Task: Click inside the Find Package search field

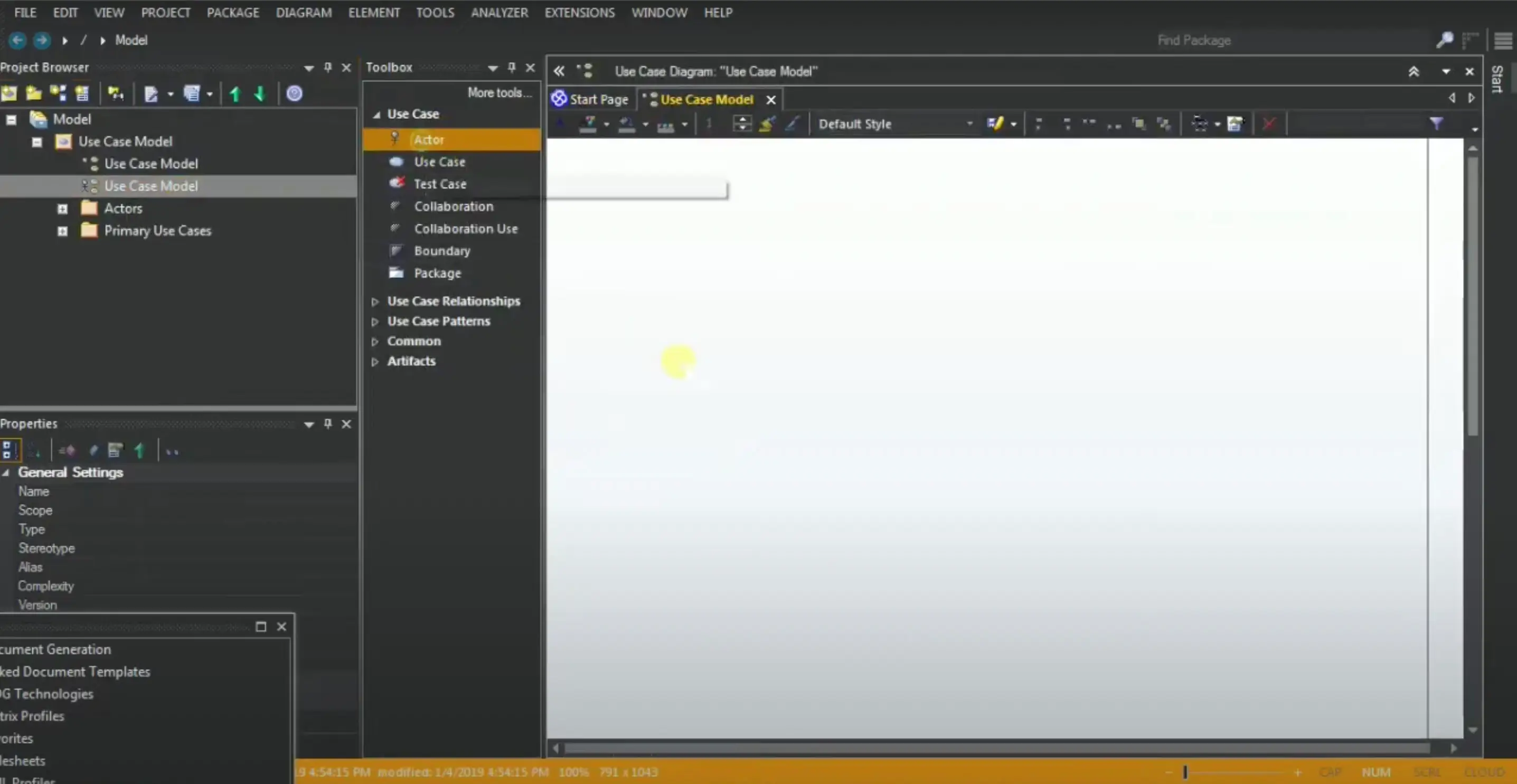Action: click(1193, 40)
